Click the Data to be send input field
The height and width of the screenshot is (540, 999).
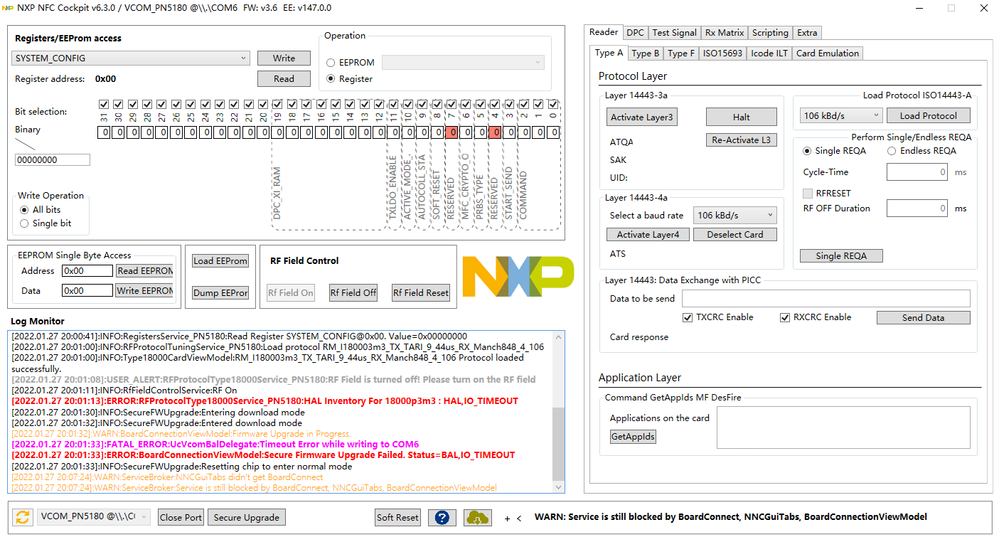coord(826,299)
